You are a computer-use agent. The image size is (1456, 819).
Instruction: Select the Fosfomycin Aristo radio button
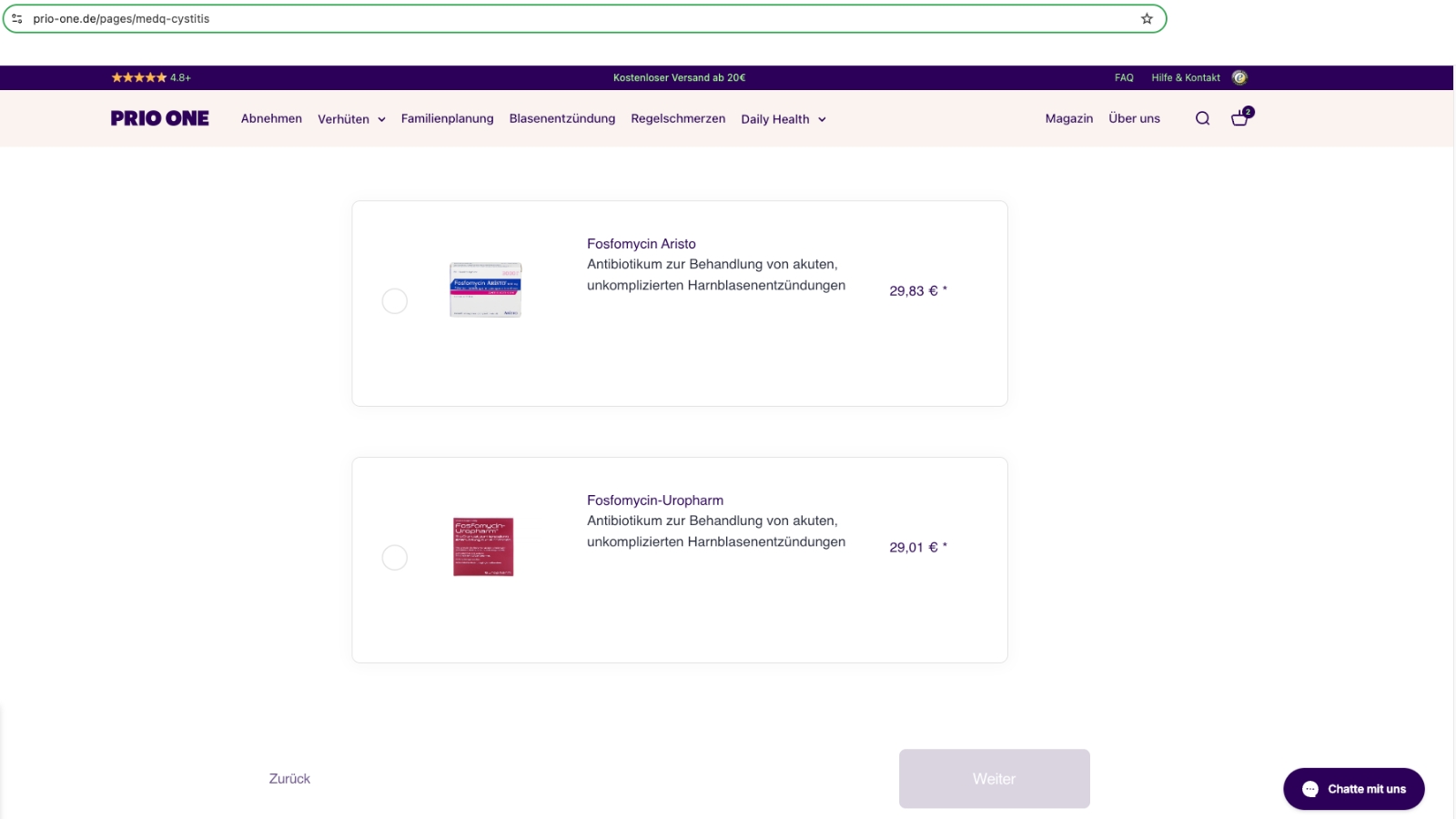tap(394, 301)
